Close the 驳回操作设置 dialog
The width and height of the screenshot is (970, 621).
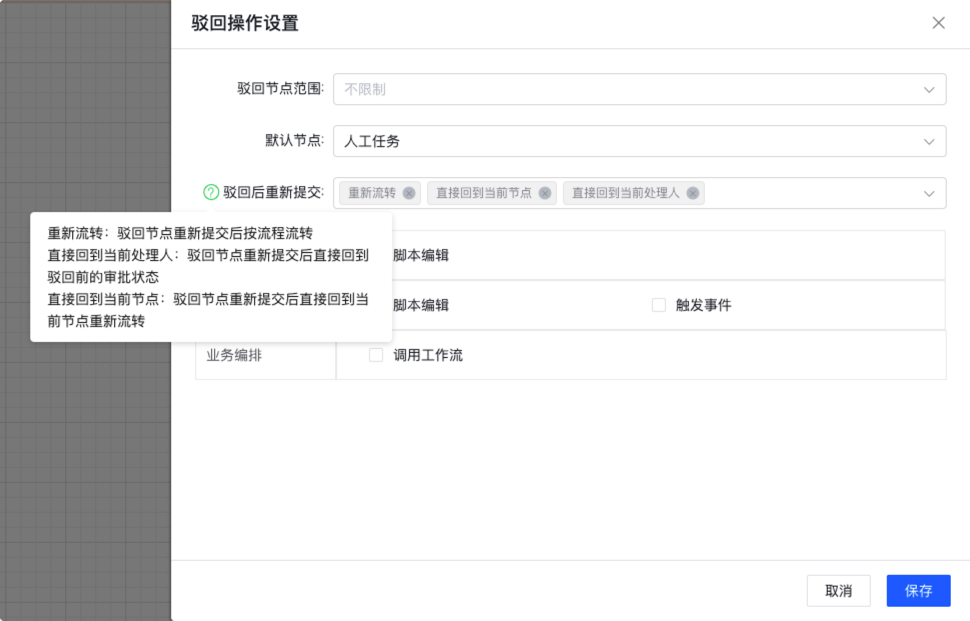click(x=938, y=23)
